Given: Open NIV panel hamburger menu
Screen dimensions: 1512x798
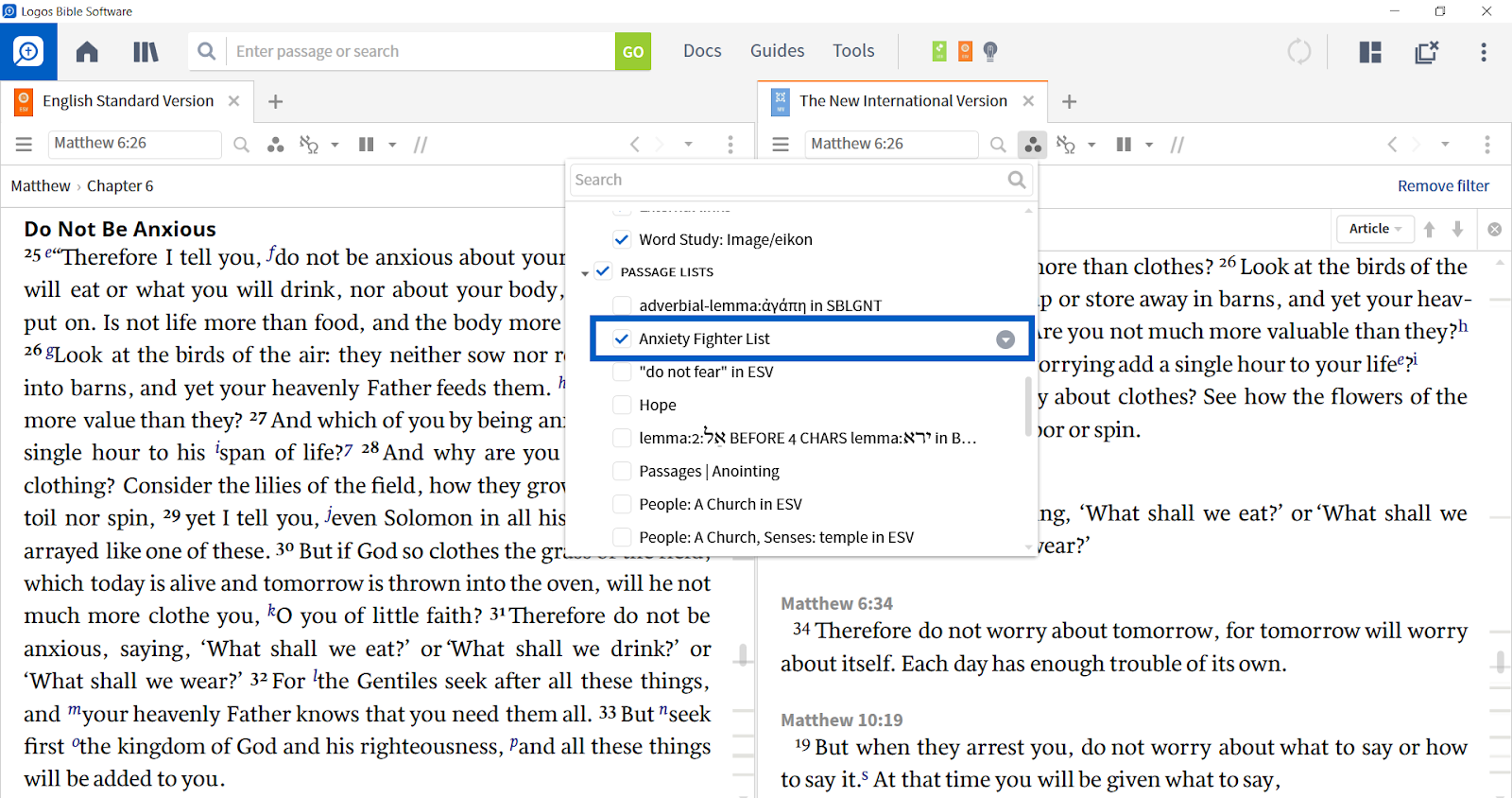Looking at the screenshot, I should pos(781,145).
